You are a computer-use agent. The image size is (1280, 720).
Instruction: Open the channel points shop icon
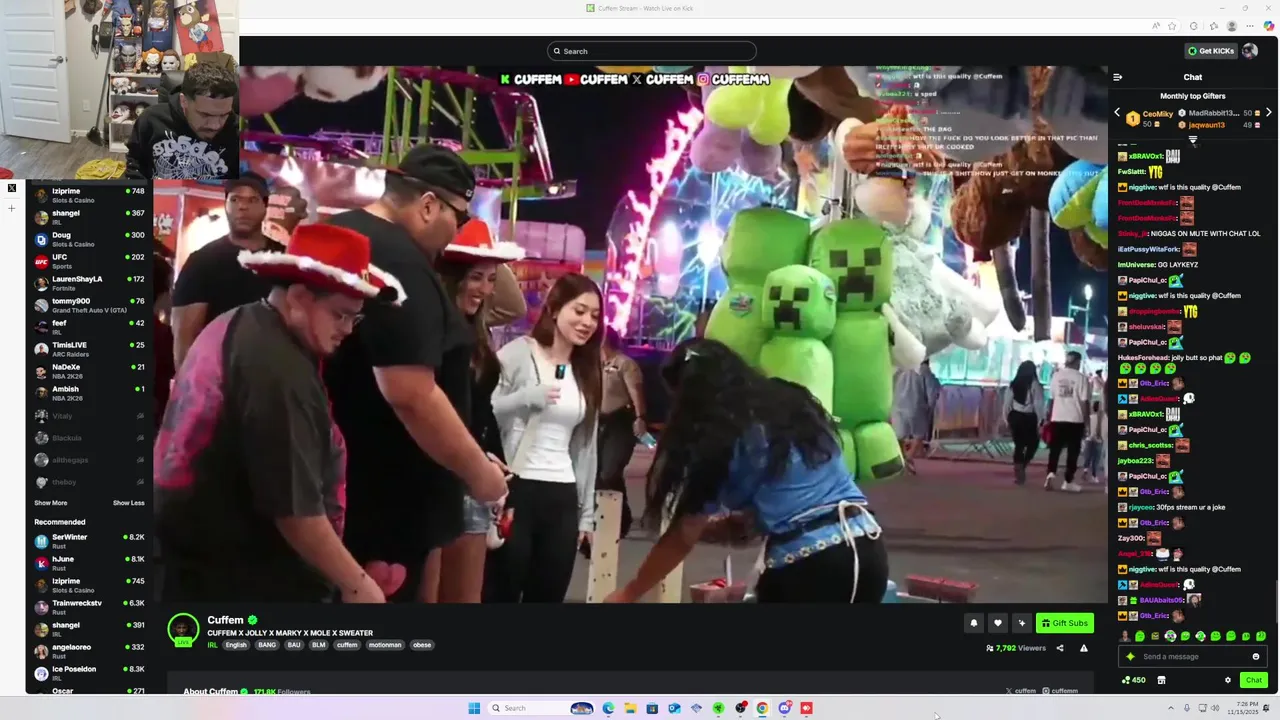[x=1161, y=680]
